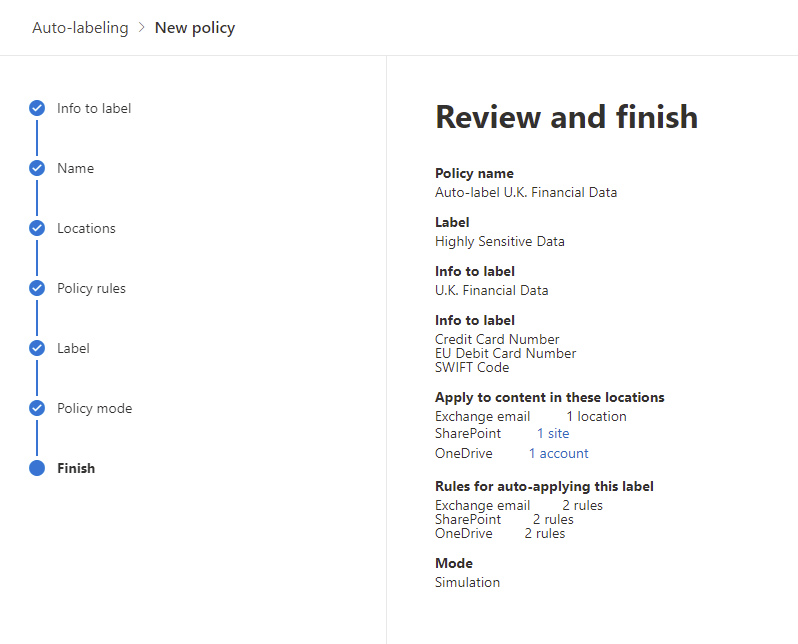
Task: Click the Review and finish heading
Action: coord(566,117)
